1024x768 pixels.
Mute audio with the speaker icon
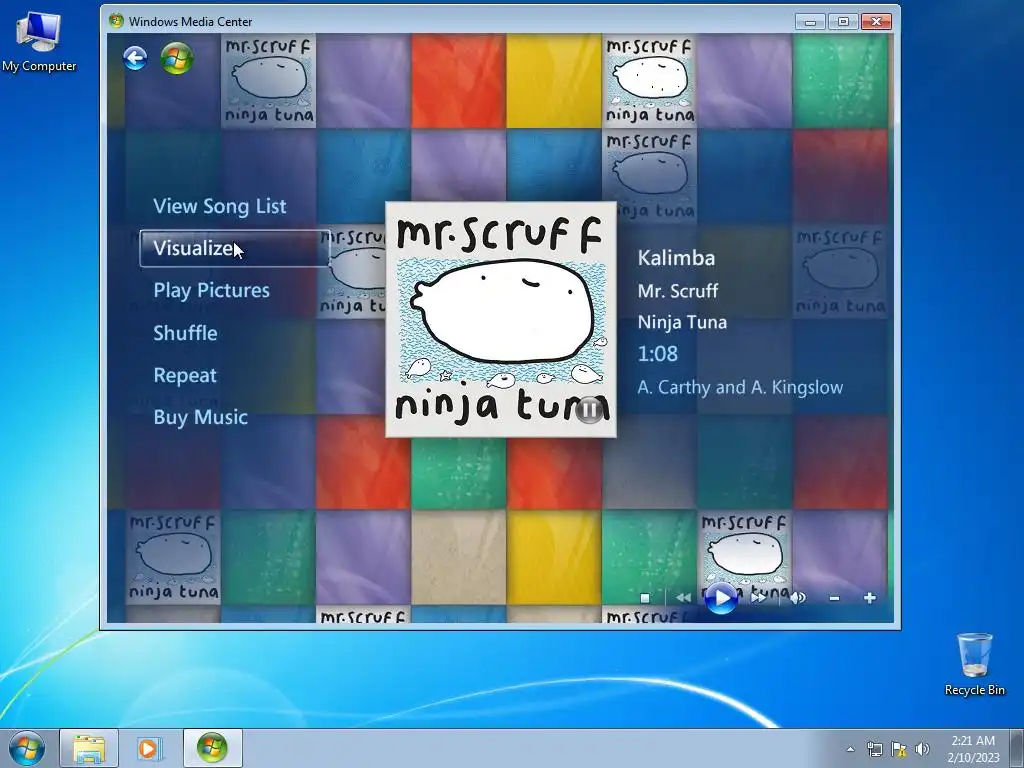tap(797, 598)
